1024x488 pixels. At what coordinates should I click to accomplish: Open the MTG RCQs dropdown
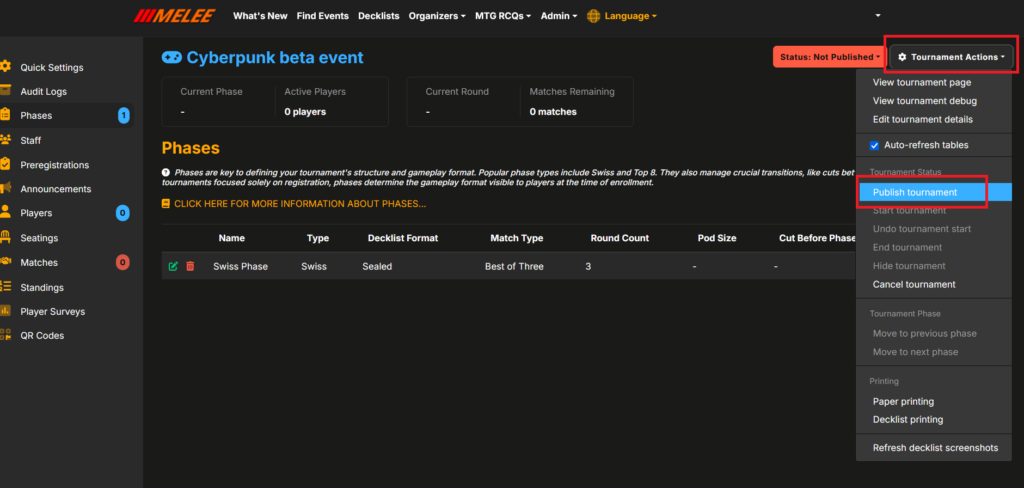coord(503,16)
